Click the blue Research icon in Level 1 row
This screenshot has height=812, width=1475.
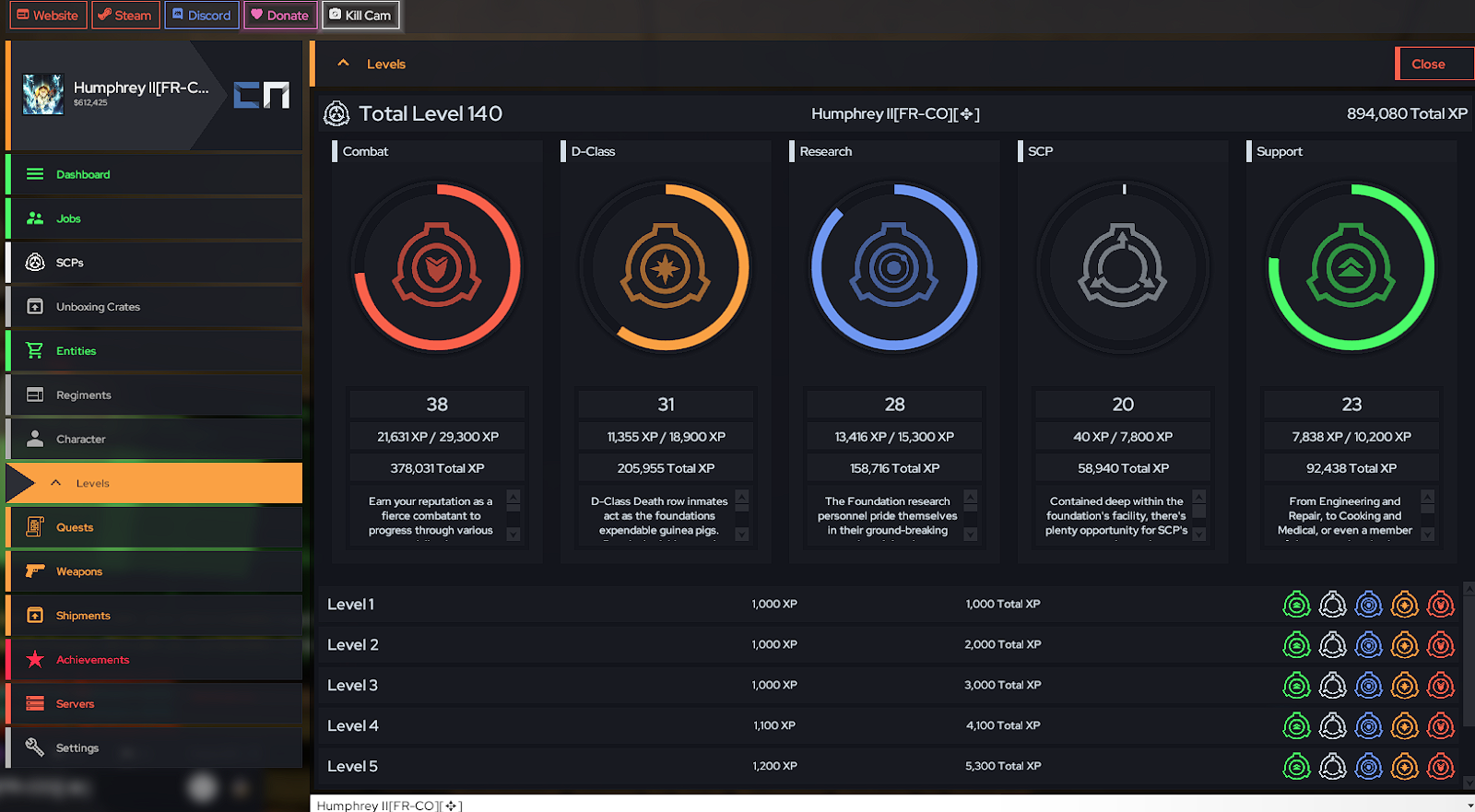pyautogui.click(x=1369, y=605)
